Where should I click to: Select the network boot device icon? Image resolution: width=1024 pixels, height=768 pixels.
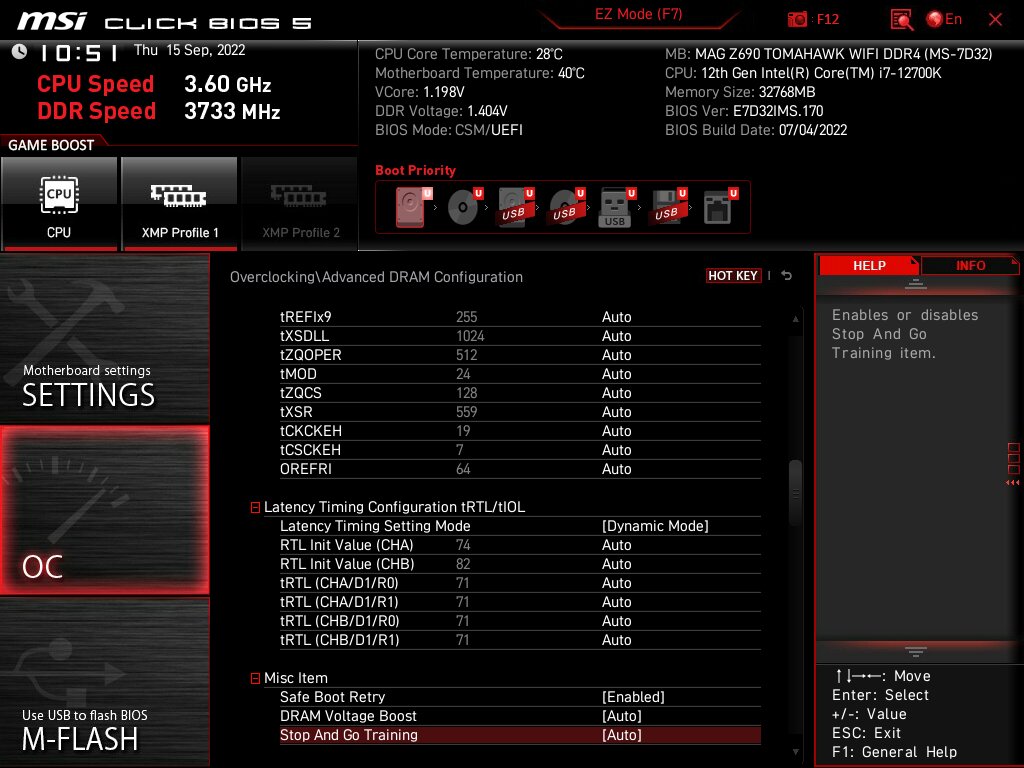coord(720,207)
